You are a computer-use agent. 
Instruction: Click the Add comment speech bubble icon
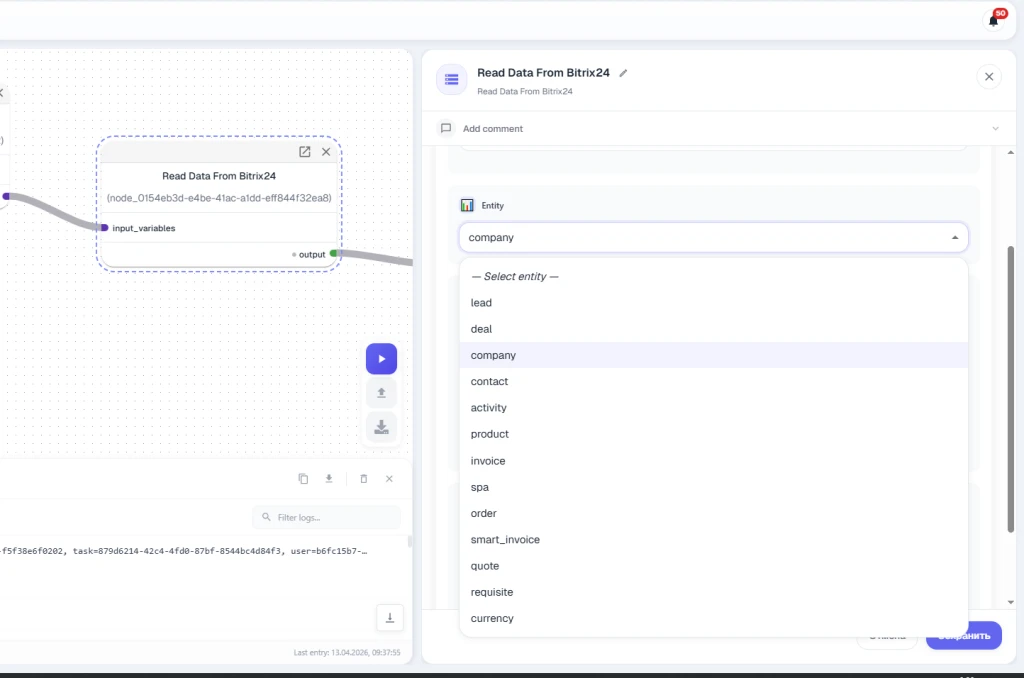point(446,129)
